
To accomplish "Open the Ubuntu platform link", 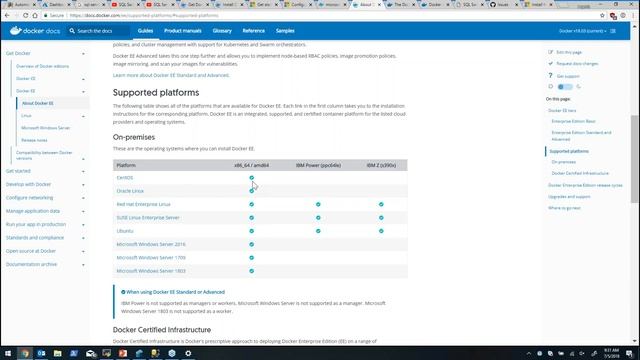I will (125, 231).
